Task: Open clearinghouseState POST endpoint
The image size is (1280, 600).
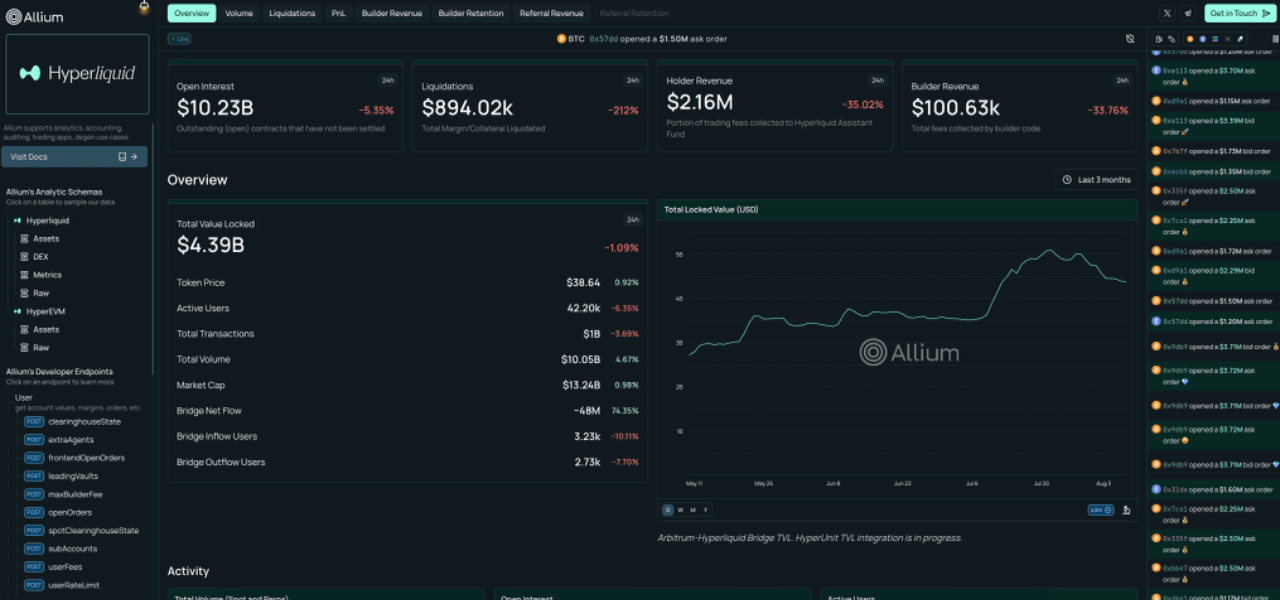Action: click(85, 421)
